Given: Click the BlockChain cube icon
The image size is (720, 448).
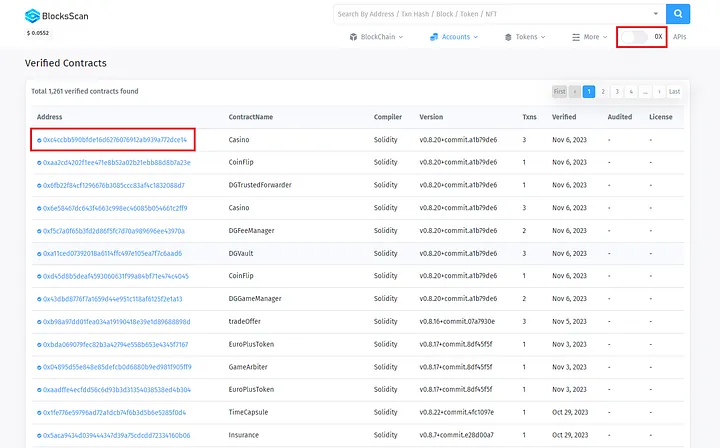Looking at the screenshot, I should [354, 37].
